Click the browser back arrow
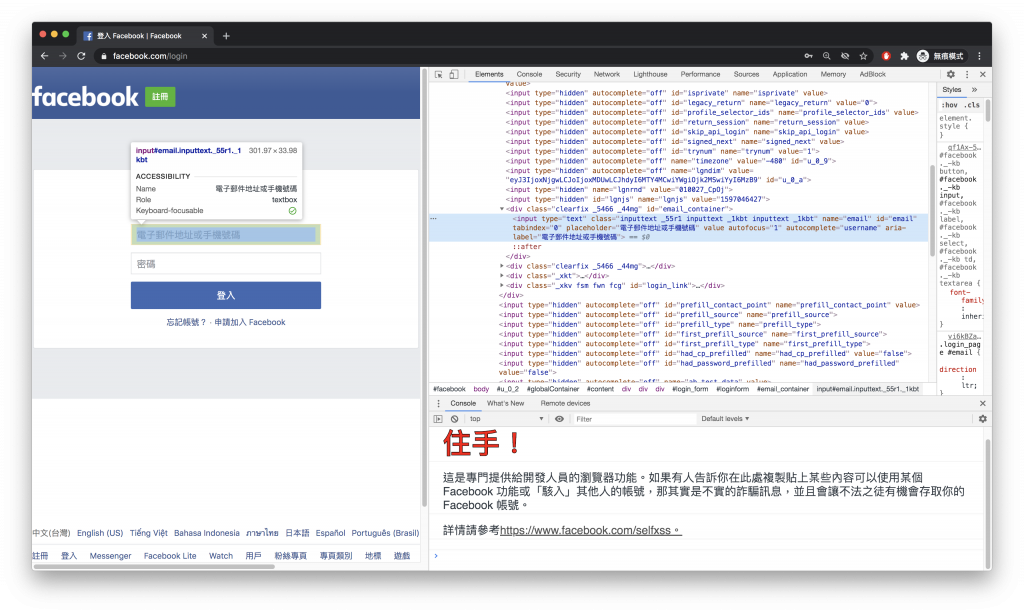The image size is (1024, 613). (x=44, y=56)
